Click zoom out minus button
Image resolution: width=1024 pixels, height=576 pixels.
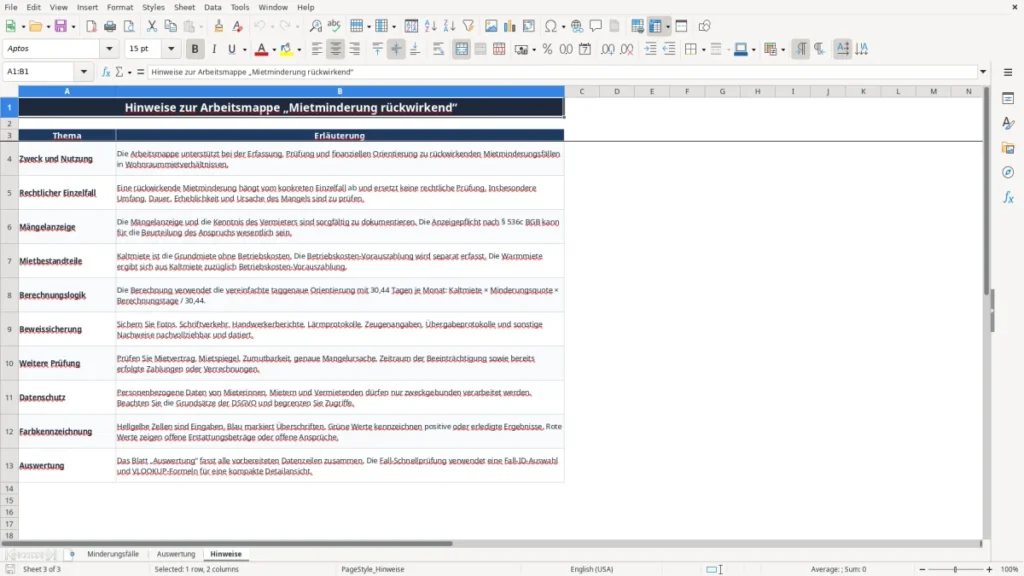coord(922,569)
